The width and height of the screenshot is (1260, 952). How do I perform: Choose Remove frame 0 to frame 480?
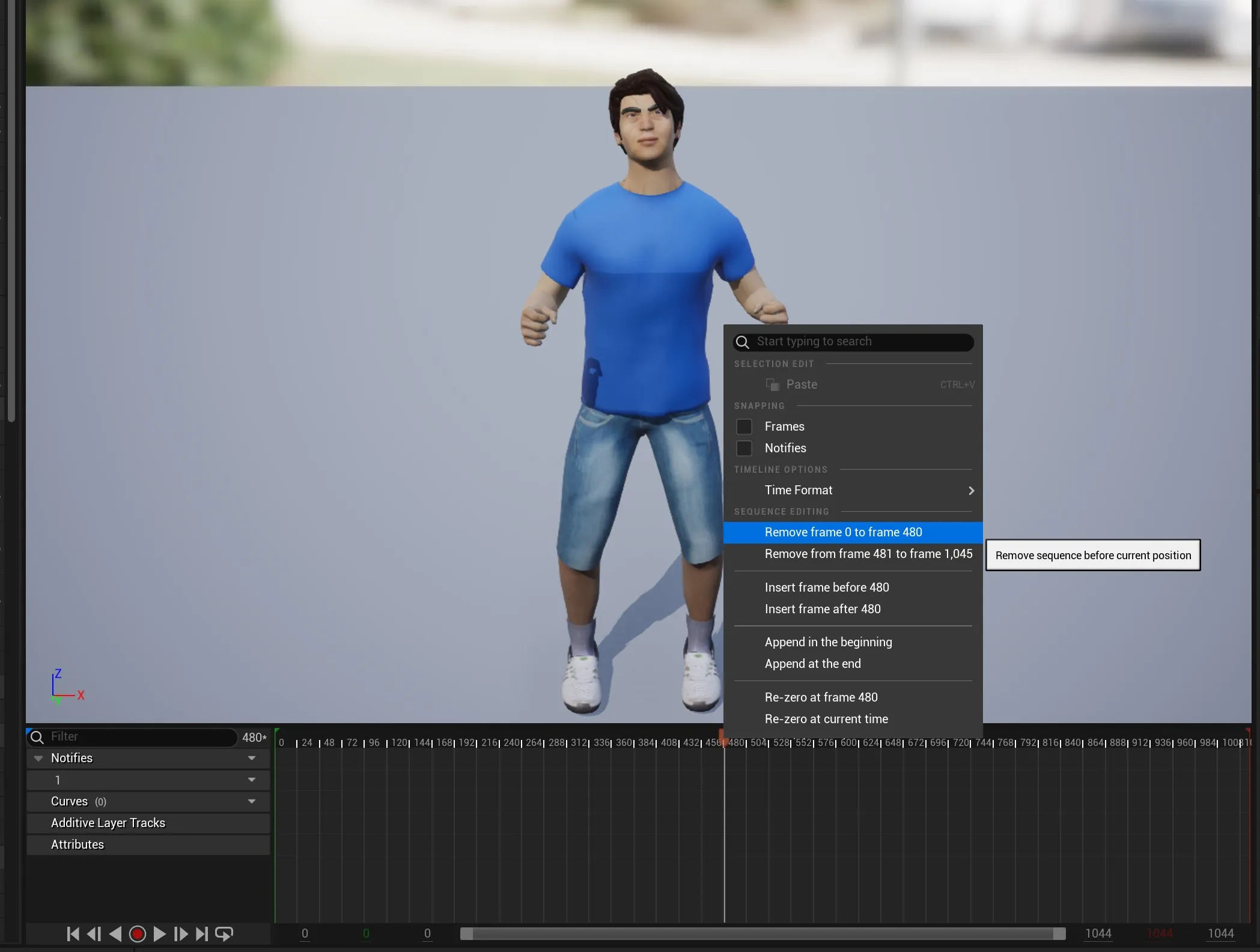pos(843,532)
